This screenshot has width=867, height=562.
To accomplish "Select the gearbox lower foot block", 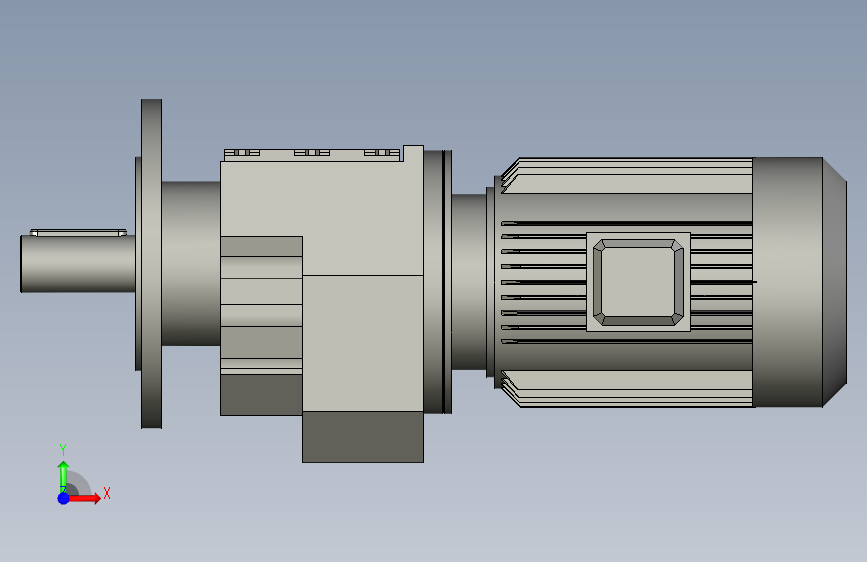I will pos(363,436).
